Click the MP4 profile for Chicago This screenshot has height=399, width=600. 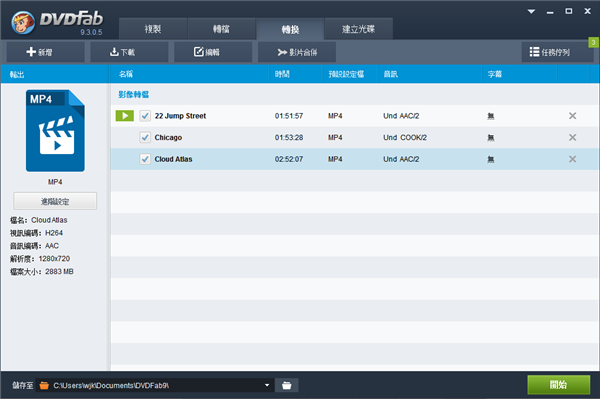[335, 137]
